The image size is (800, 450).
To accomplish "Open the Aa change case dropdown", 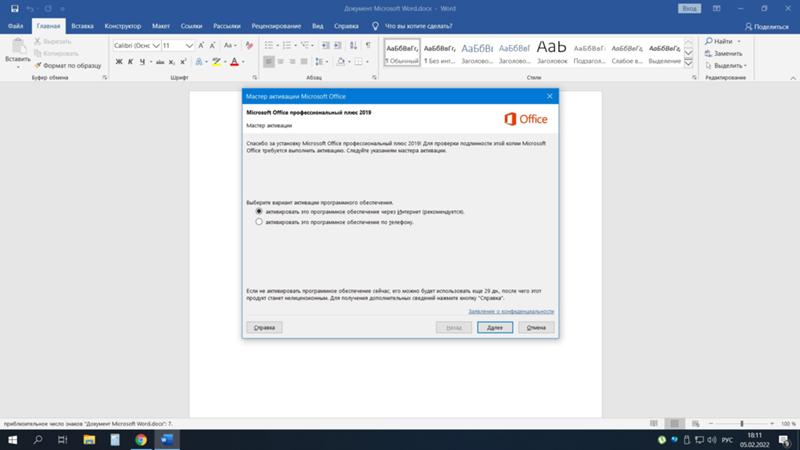I will click(x=230, y=45).
